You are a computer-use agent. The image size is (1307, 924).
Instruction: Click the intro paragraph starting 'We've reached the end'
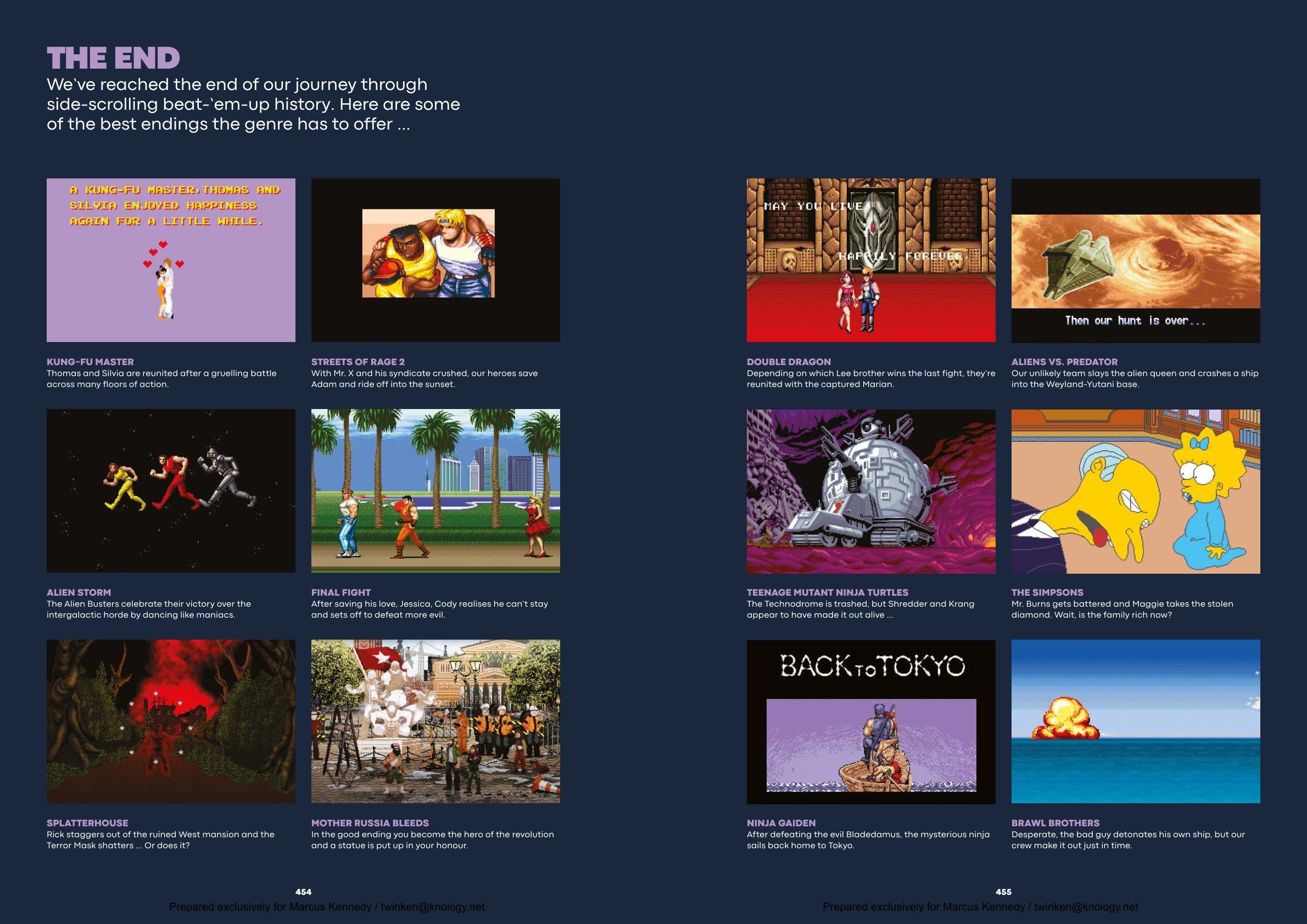[x=253, y=104]
